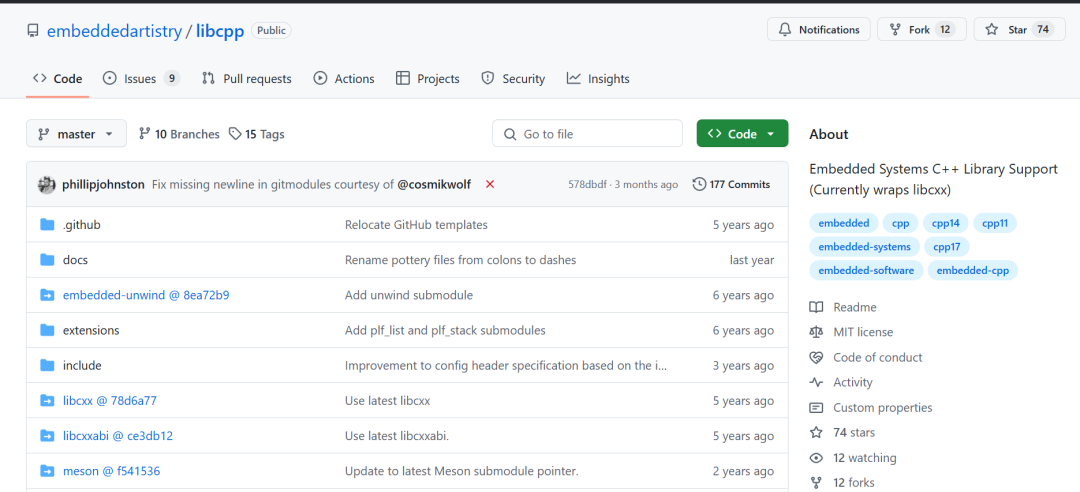The width and height of the screenshot is (1080, 492).
Task: Switch to the Insights tab
Action: click(x=598, y=79)
